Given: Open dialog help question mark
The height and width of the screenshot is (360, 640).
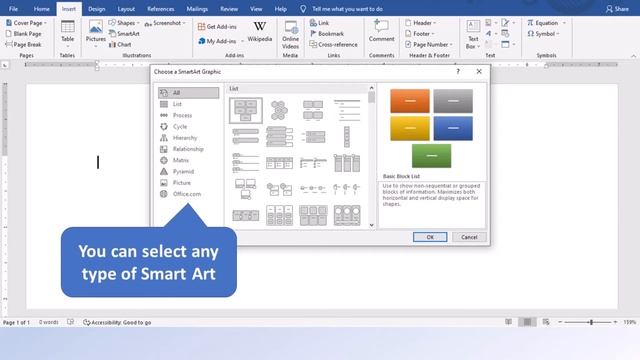Looking at the screenshot, I should pyautogui.click(x=458, y=71).
